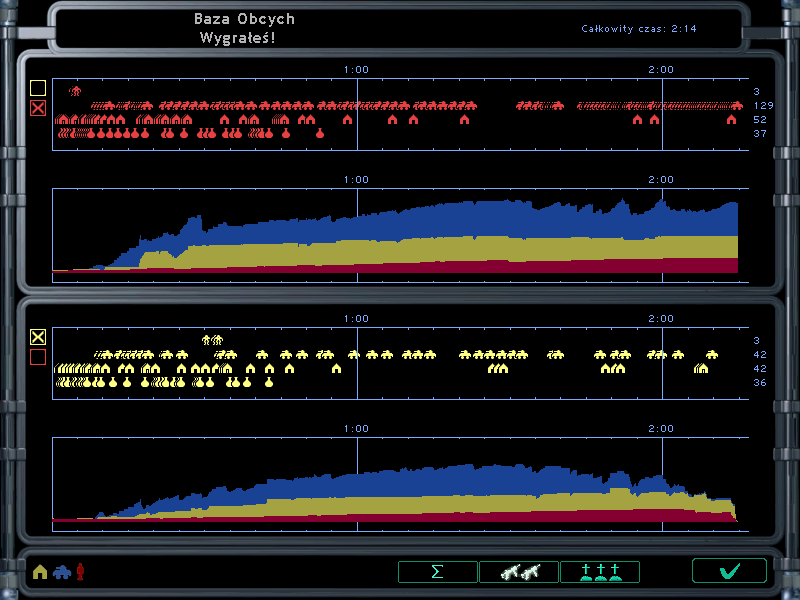Click the 2:00 marker above red events timeline
The image size is (800, 600).
point(661,69)
